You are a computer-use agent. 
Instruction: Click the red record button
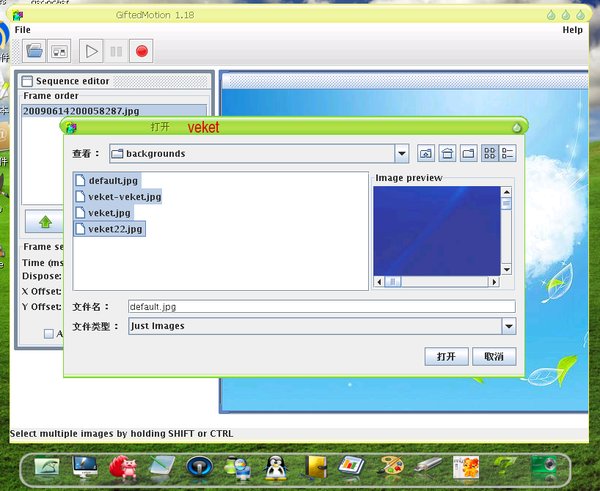142,51
